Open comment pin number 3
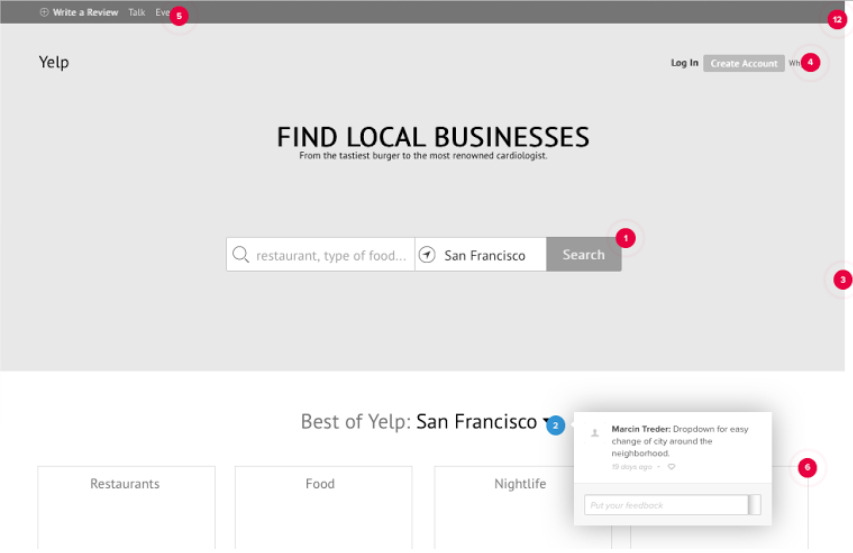The height and width of the screenshot is (553, 853). [x=843, y=279]
